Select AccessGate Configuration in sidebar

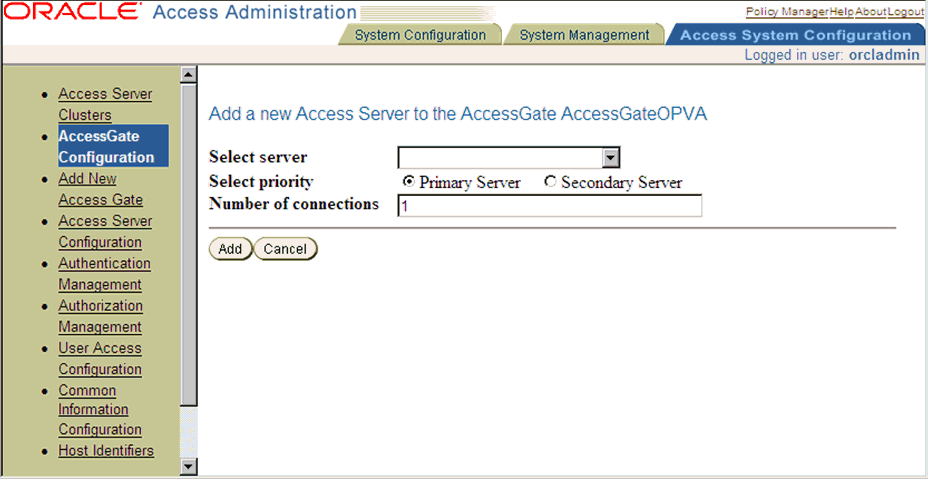click(x=113, y=146)
